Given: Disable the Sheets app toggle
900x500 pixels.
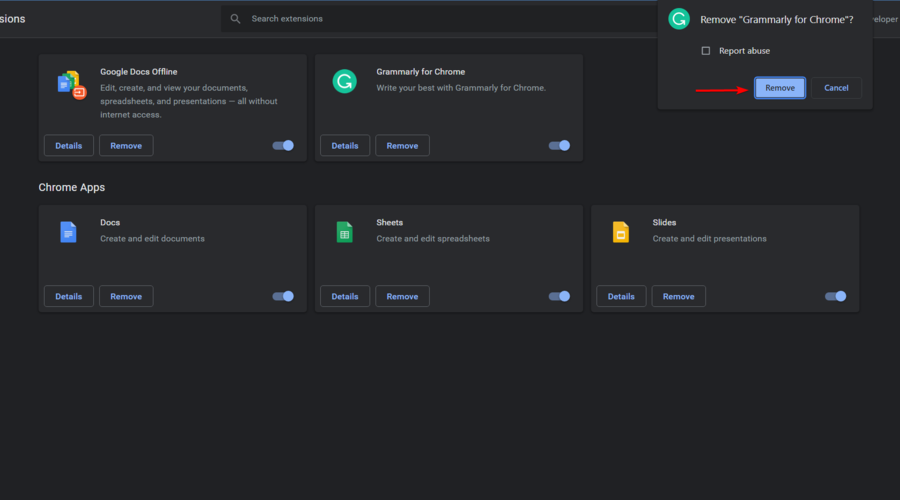Looking at the screenshot, I should click(559, 296).
